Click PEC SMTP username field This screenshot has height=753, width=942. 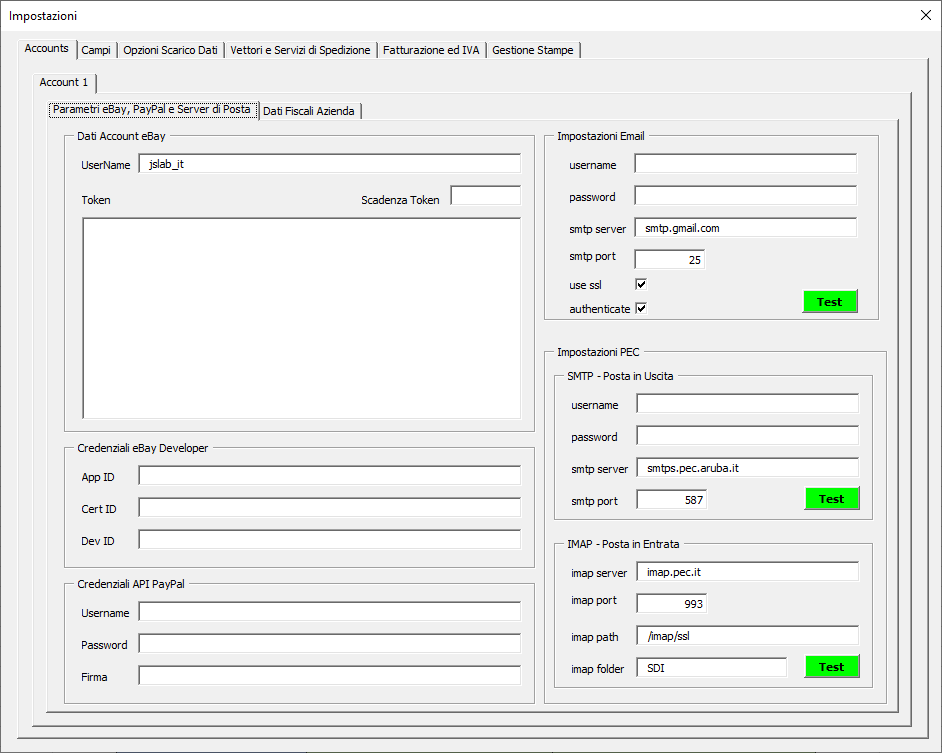click(x=747, y=404)
